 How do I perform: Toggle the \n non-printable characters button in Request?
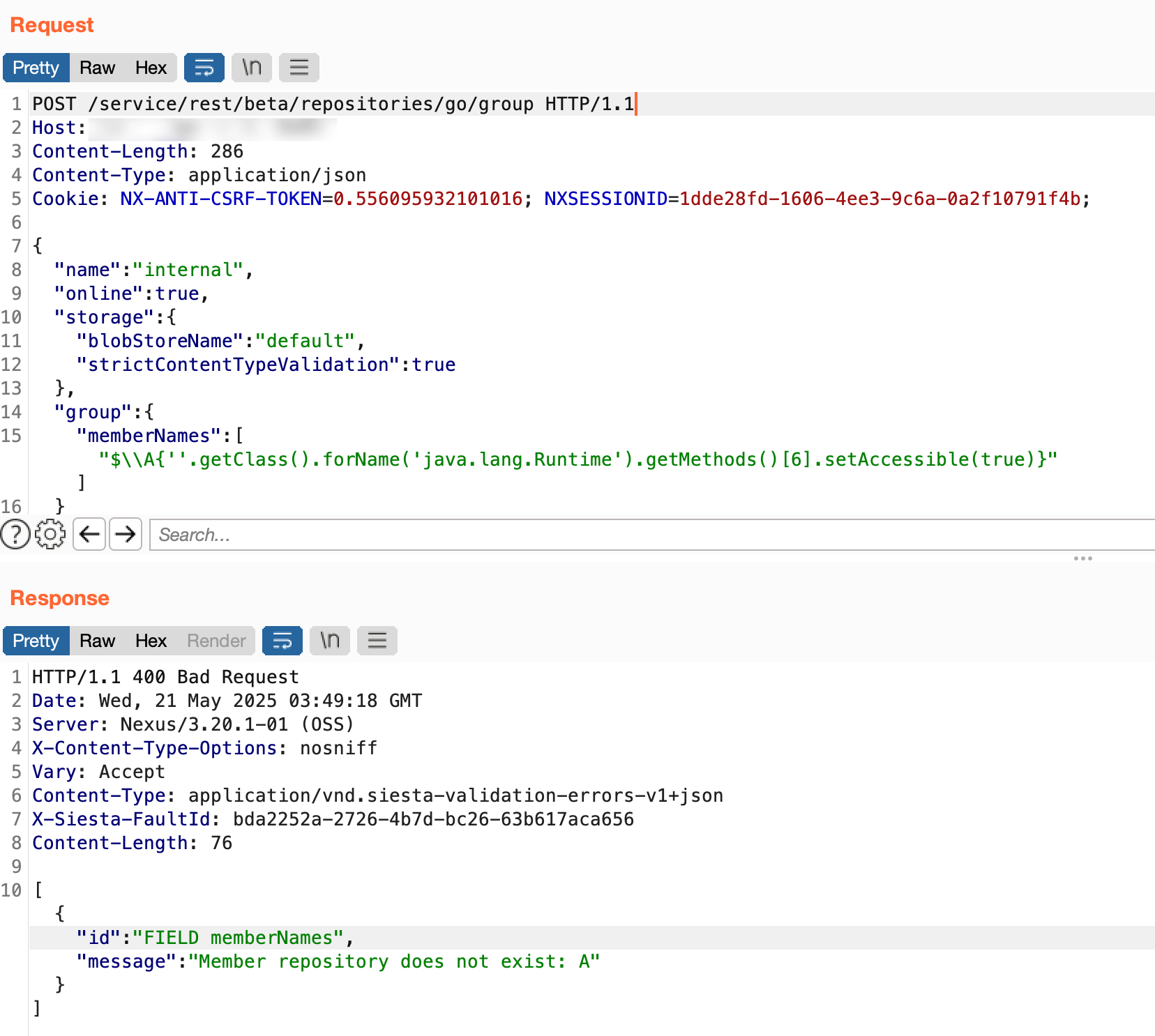(252, 68)
